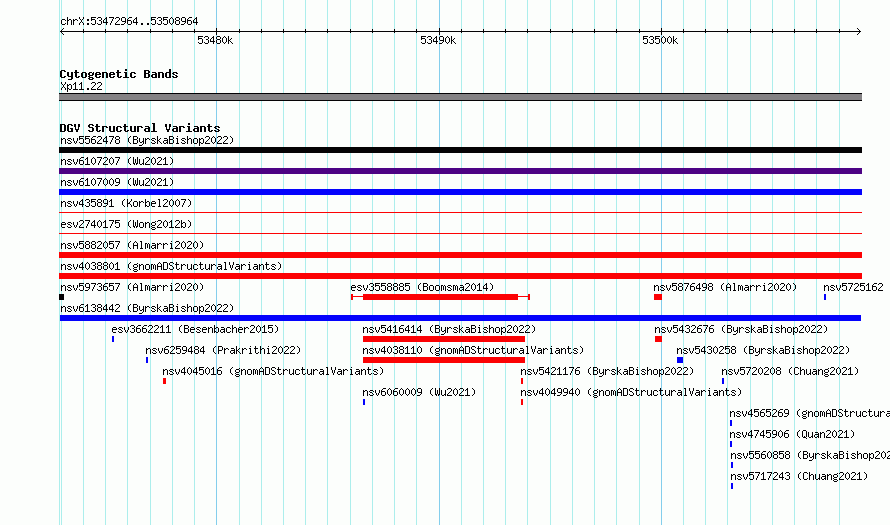Click the red esv3558885 Boomsma2014 bar

coord(440,297)
